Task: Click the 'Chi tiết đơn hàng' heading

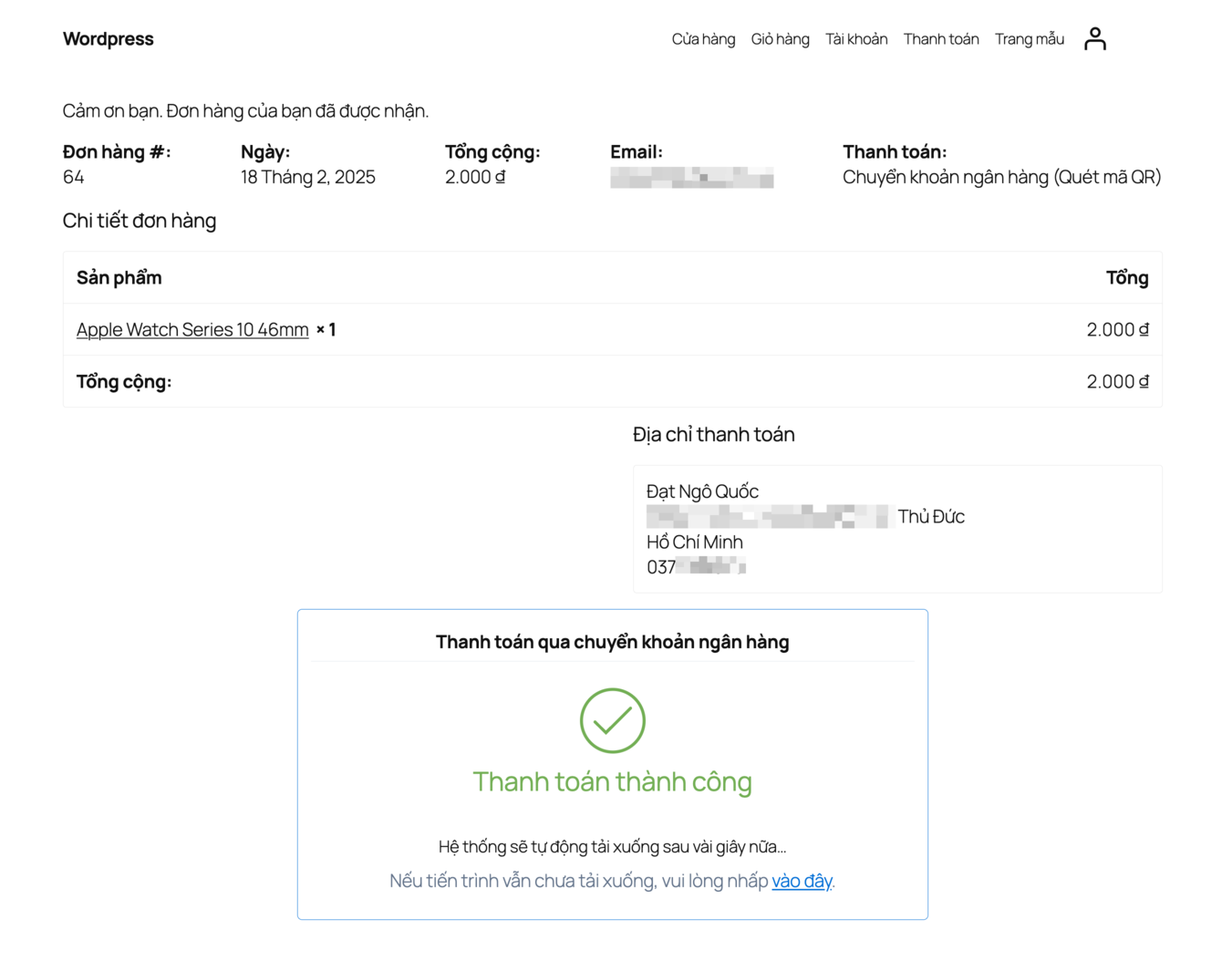Action: click(140, 221)
